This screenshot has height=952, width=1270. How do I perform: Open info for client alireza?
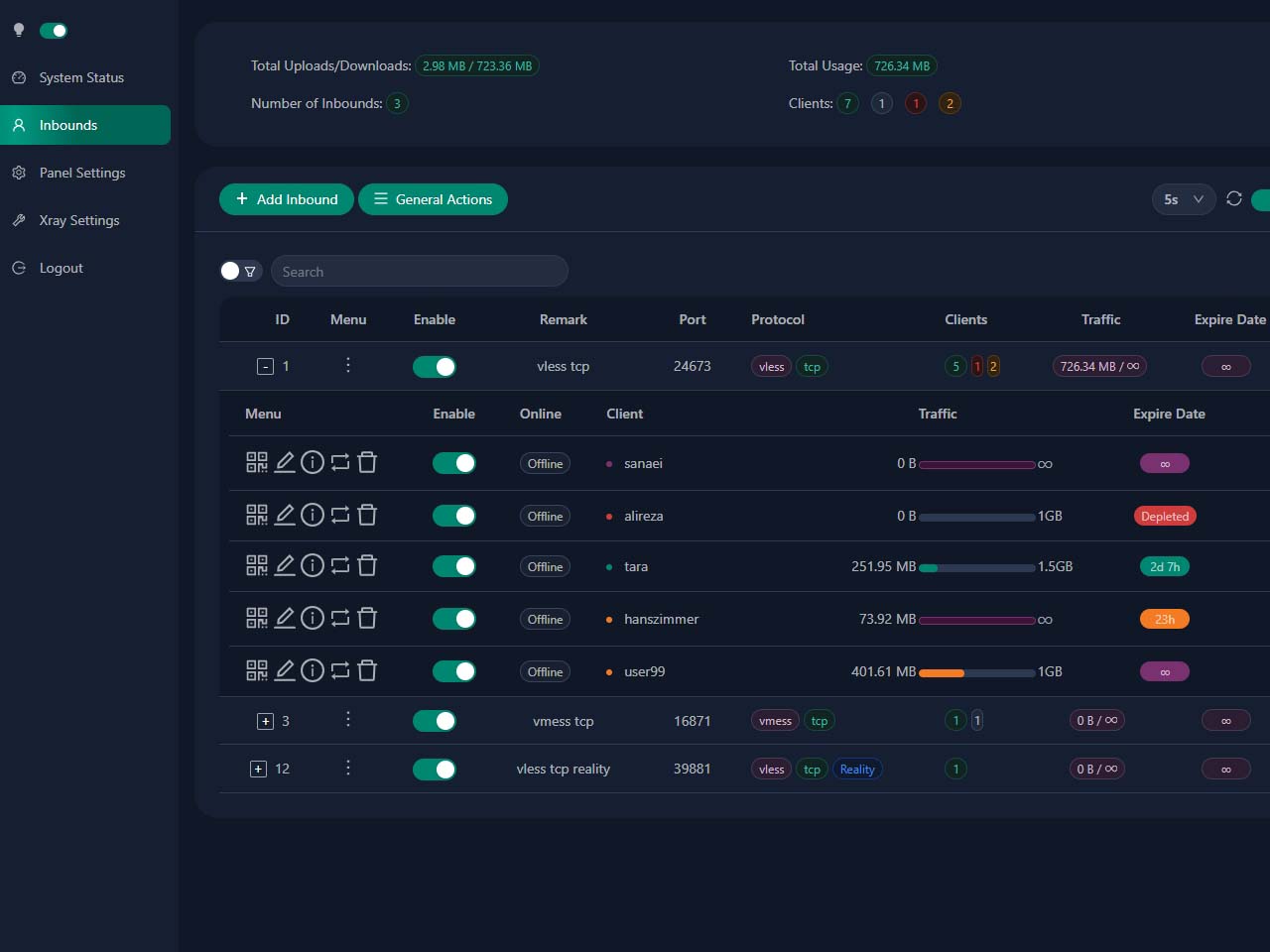pos(313,515)
